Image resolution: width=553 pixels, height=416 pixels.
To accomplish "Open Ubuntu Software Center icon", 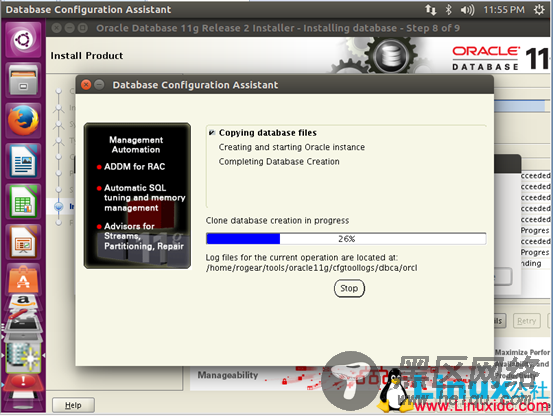I will (23, 280).
